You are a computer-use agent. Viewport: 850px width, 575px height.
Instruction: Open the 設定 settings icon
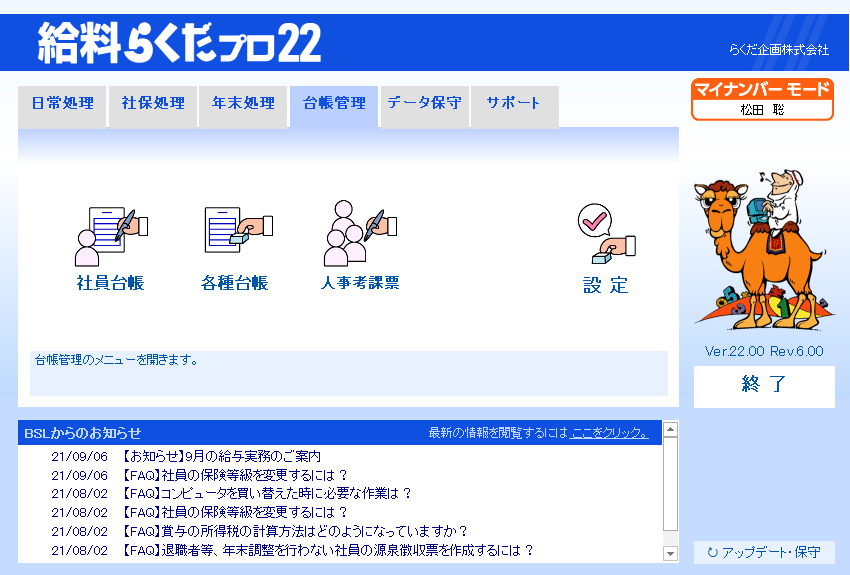click(x=607, y=234)
